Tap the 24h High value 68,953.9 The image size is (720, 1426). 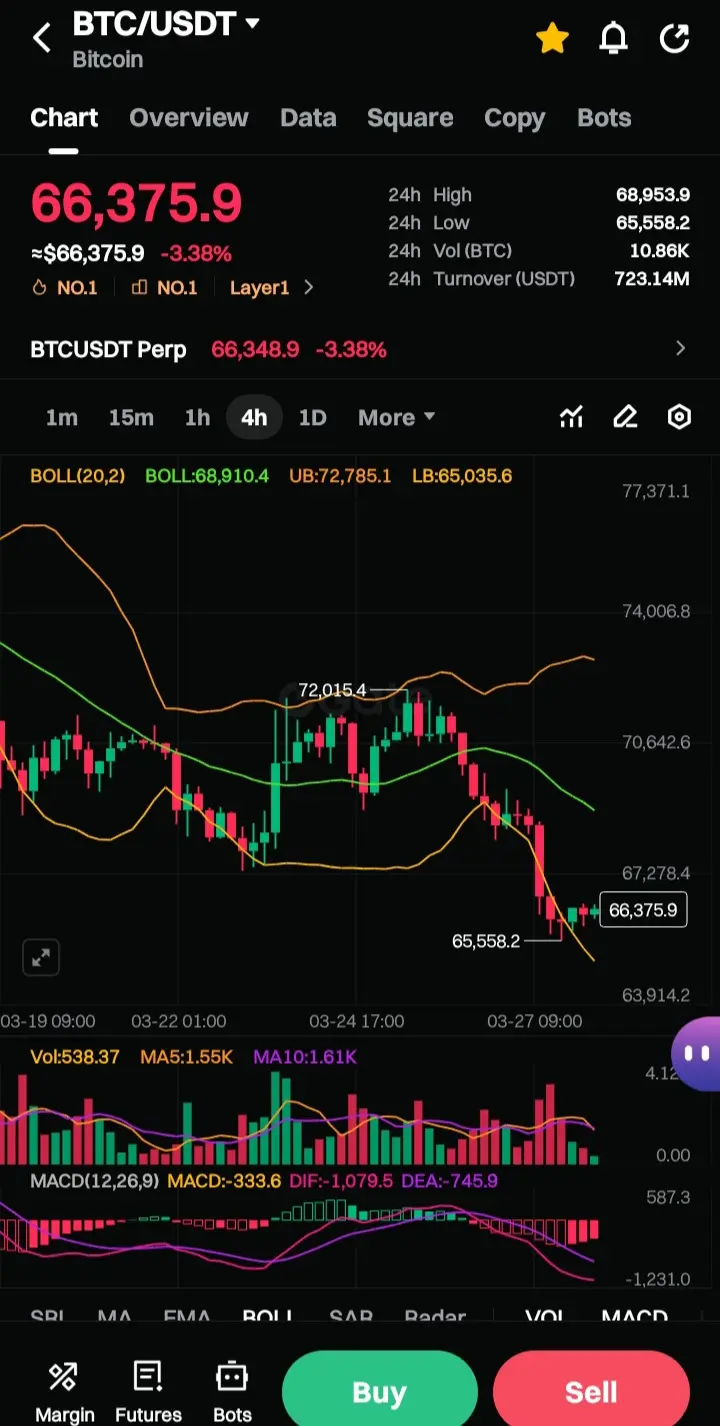(x=652, y=195)
